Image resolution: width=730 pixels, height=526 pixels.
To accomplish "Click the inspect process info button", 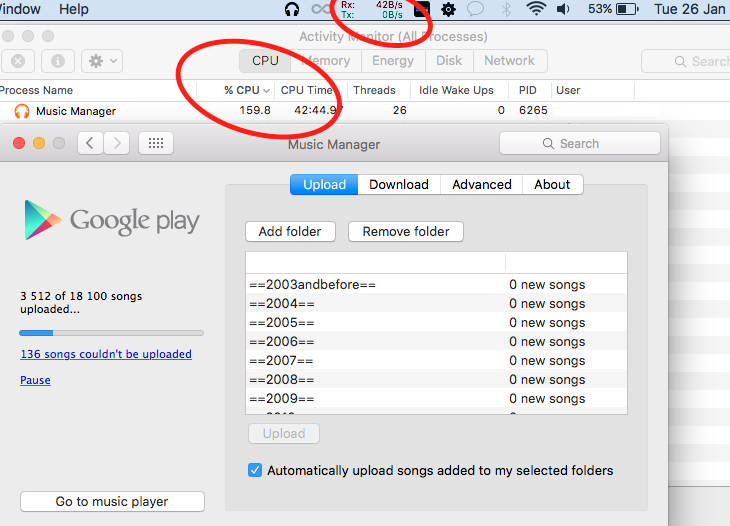I will 58,61.
